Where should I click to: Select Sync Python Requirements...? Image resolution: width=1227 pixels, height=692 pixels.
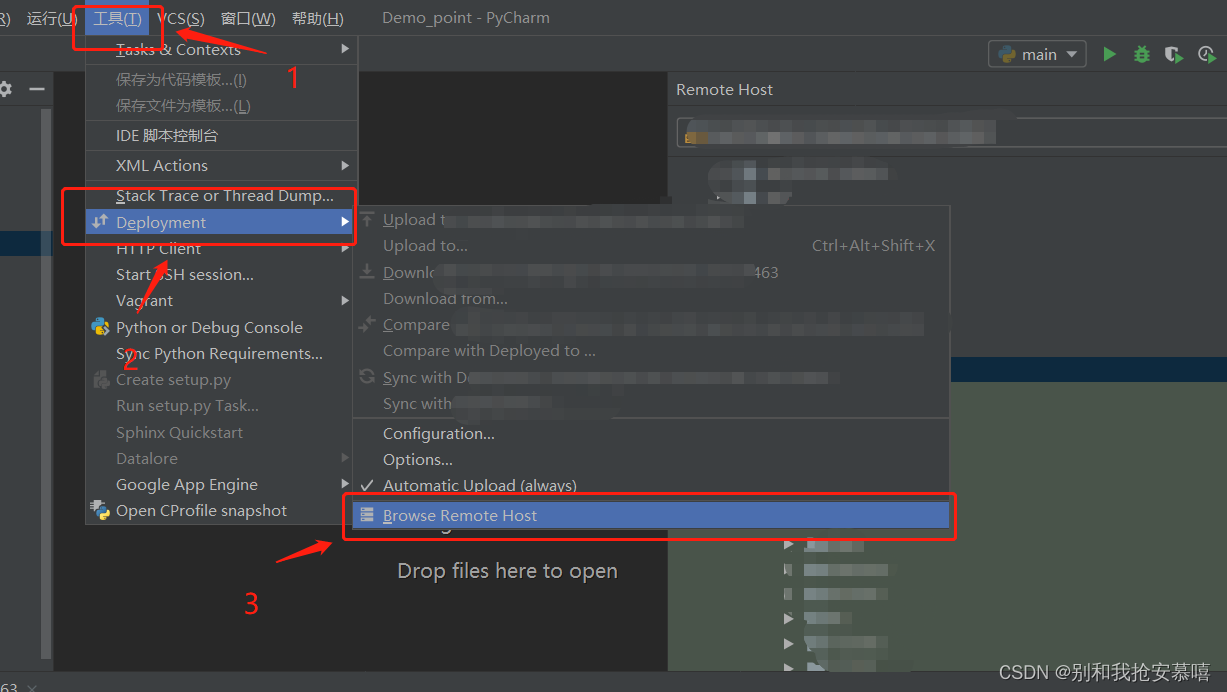point(221,353)
